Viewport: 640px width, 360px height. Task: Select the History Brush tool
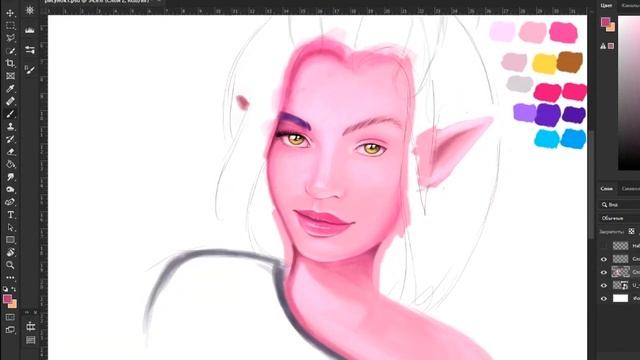(10, 139)
